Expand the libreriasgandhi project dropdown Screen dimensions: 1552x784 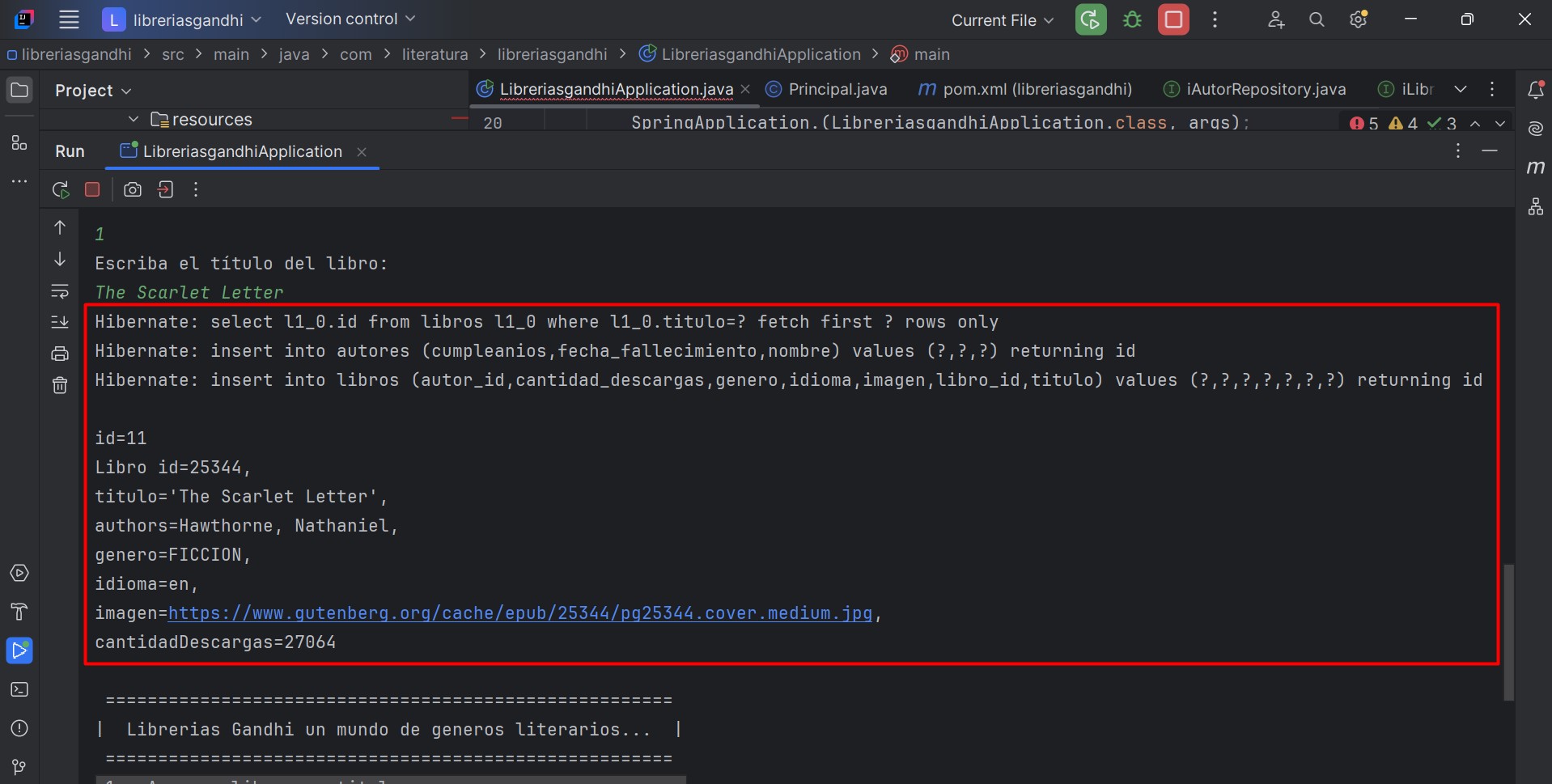(x=182, y=19)
